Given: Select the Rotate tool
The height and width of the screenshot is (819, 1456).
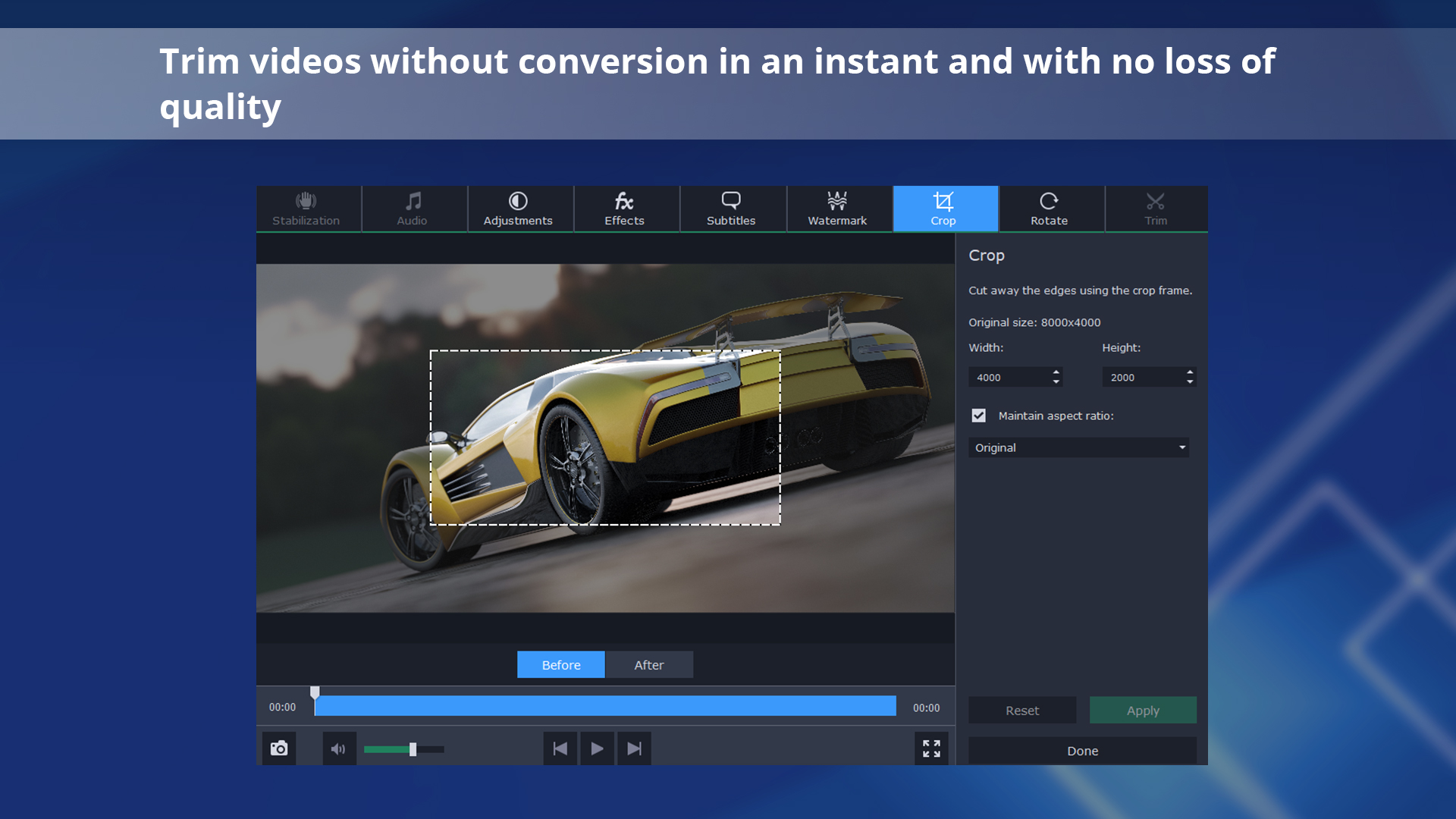Looking at the screenshot, I should click(1050, 209).
